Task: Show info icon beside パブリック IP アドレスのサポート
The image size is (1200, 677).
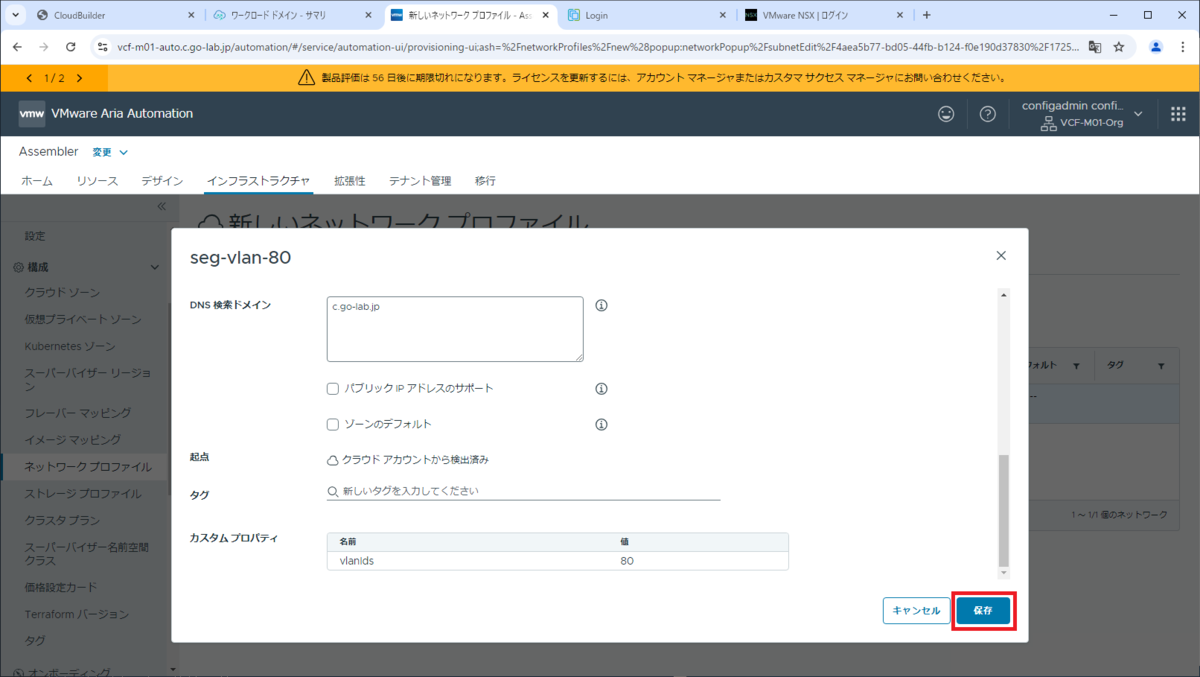Action: (602, 388)
